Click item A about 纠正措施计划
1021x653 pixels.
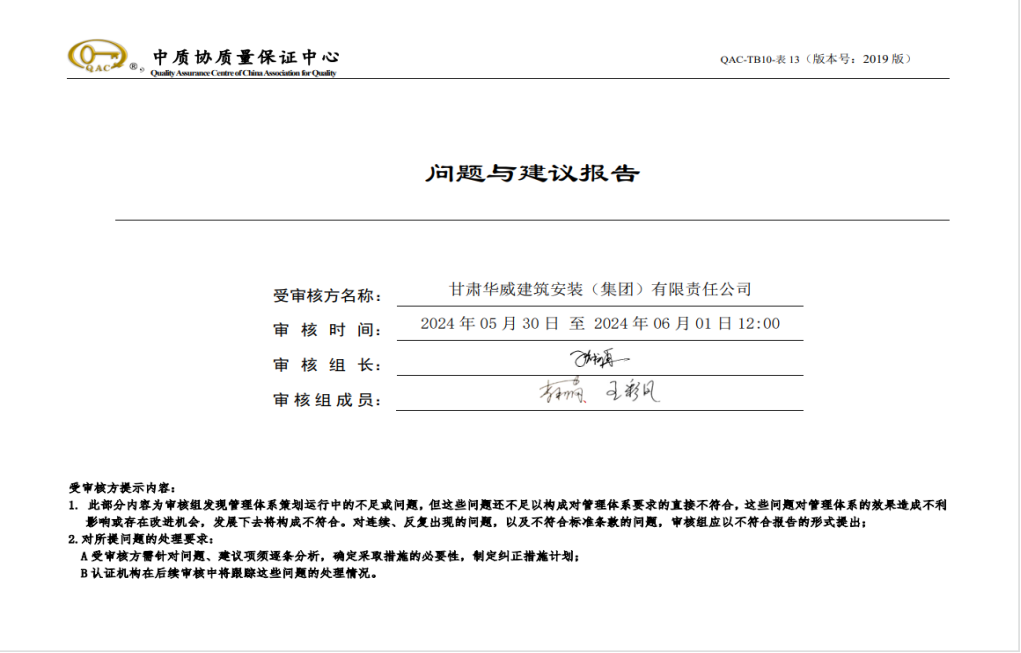point(330,556)
